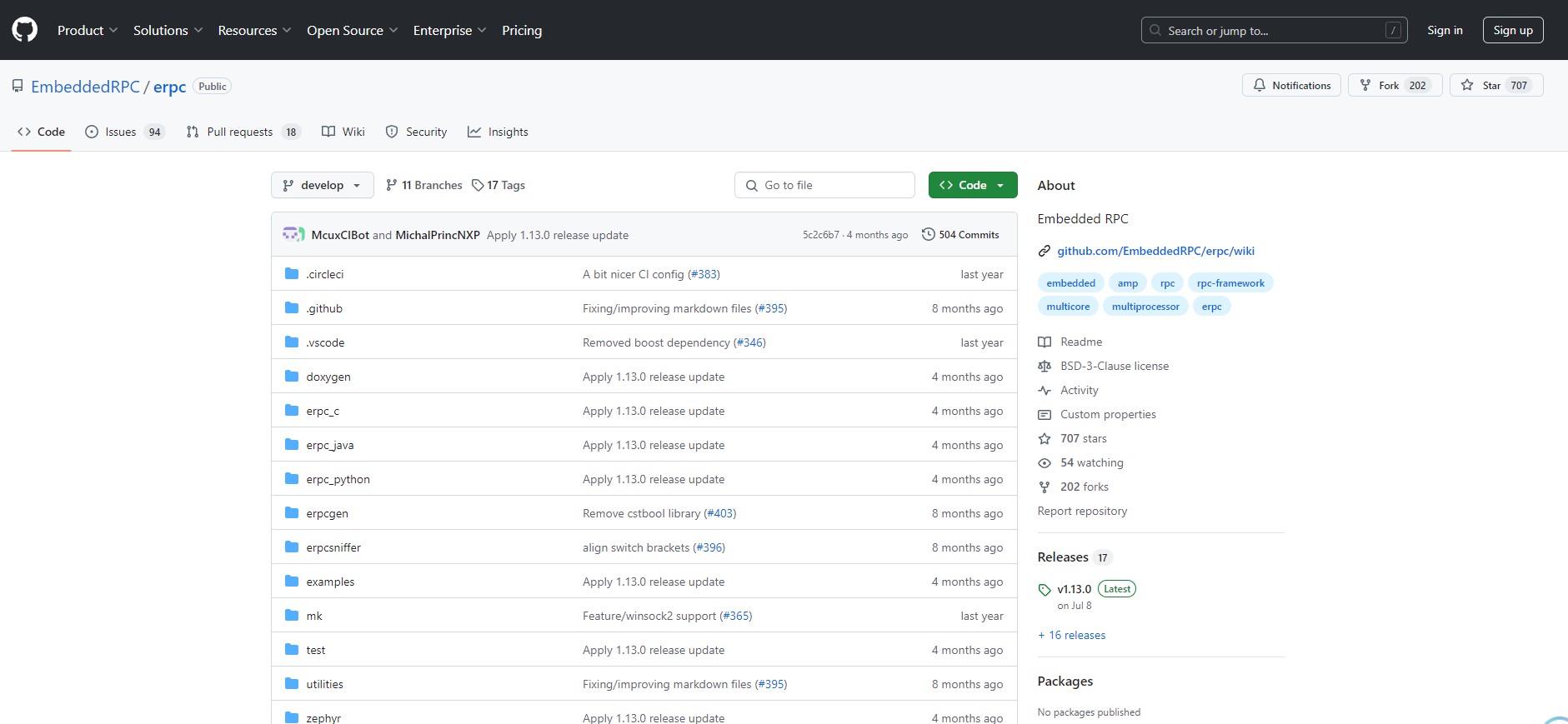
Task: Click the Search or jump to field
Action: [x=1274, y=30]
